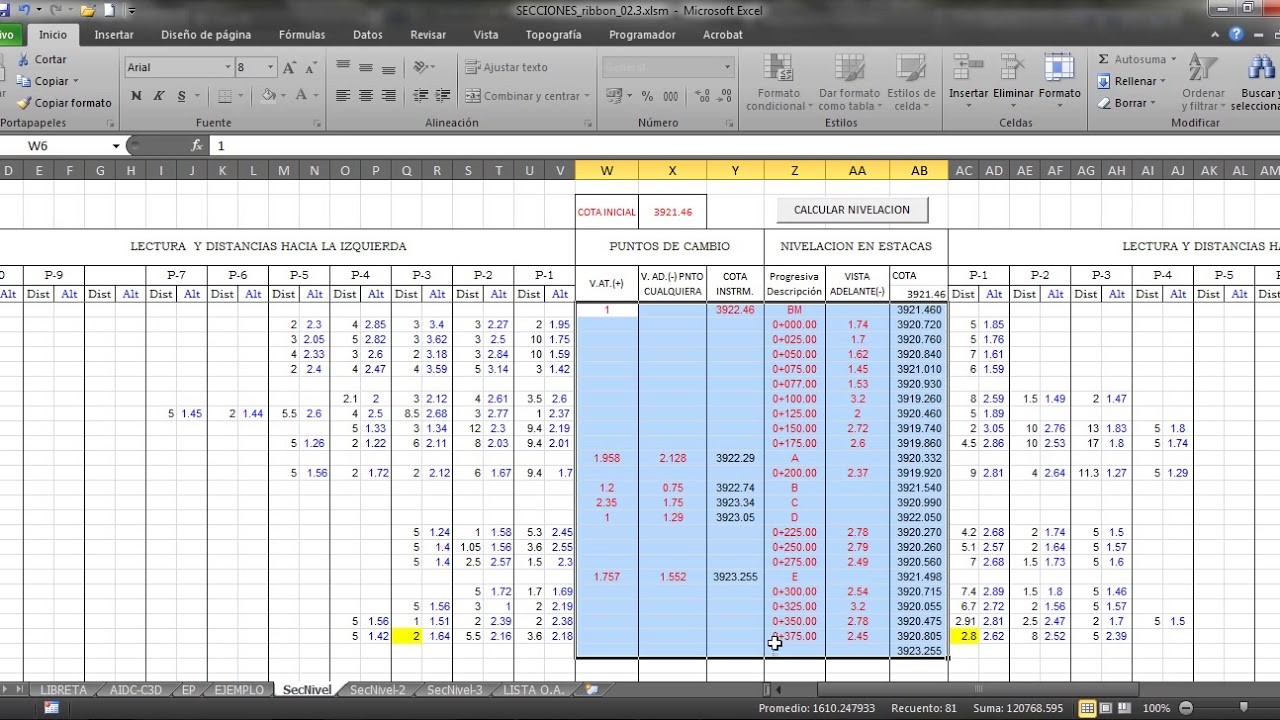Increase font size with the large A

[289, 68]
